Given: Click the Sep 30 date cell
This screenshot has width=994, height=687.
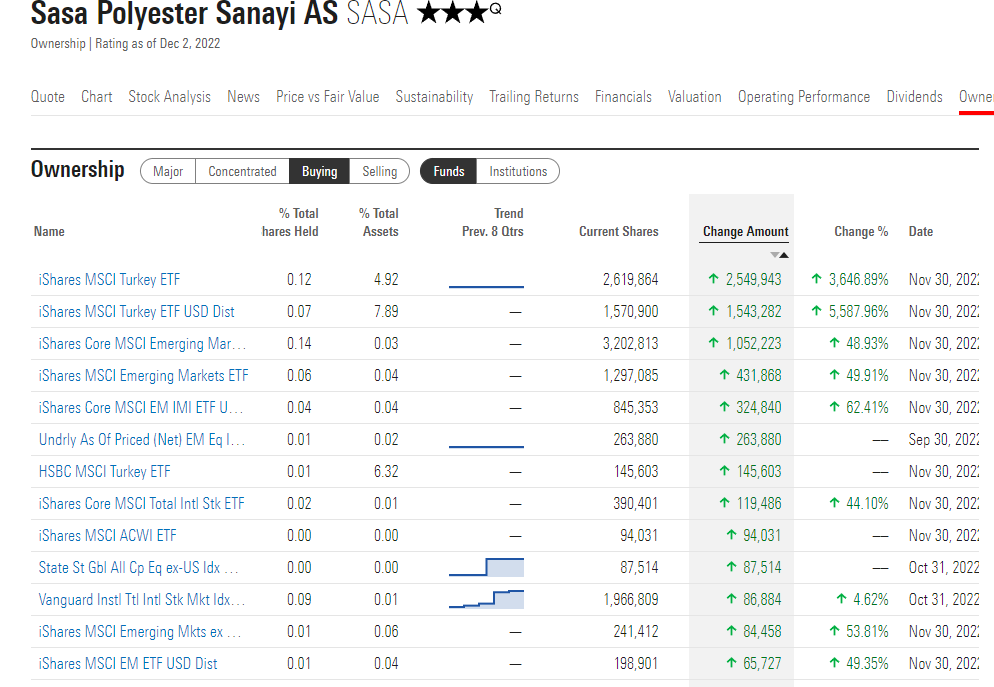Looking at the screenshot, I should (943, 439).
